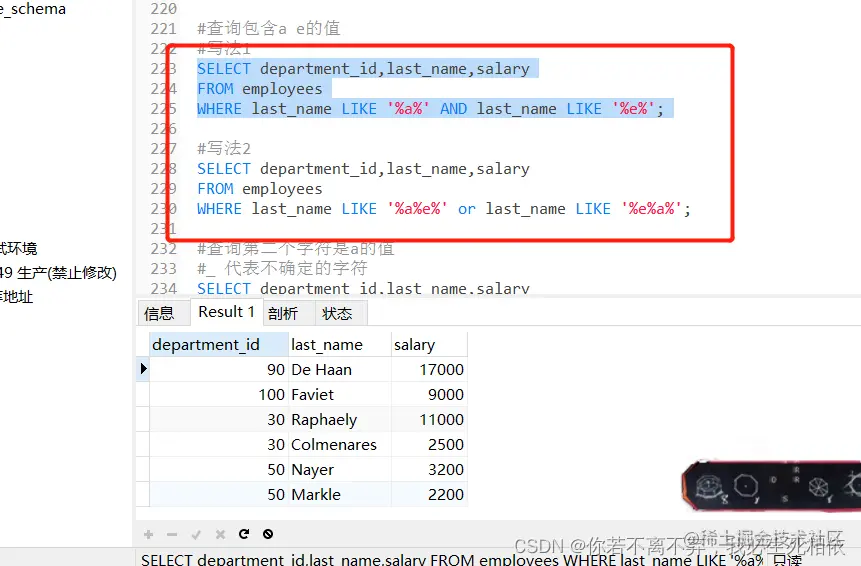Click the discard changes X icon

point(220,534)
